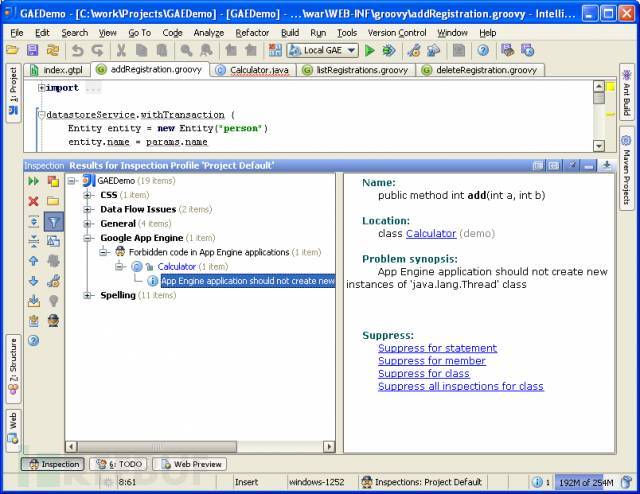Click the Open file toolbar icon
Viewport: 640px width, 494px height.
(13, 50)
